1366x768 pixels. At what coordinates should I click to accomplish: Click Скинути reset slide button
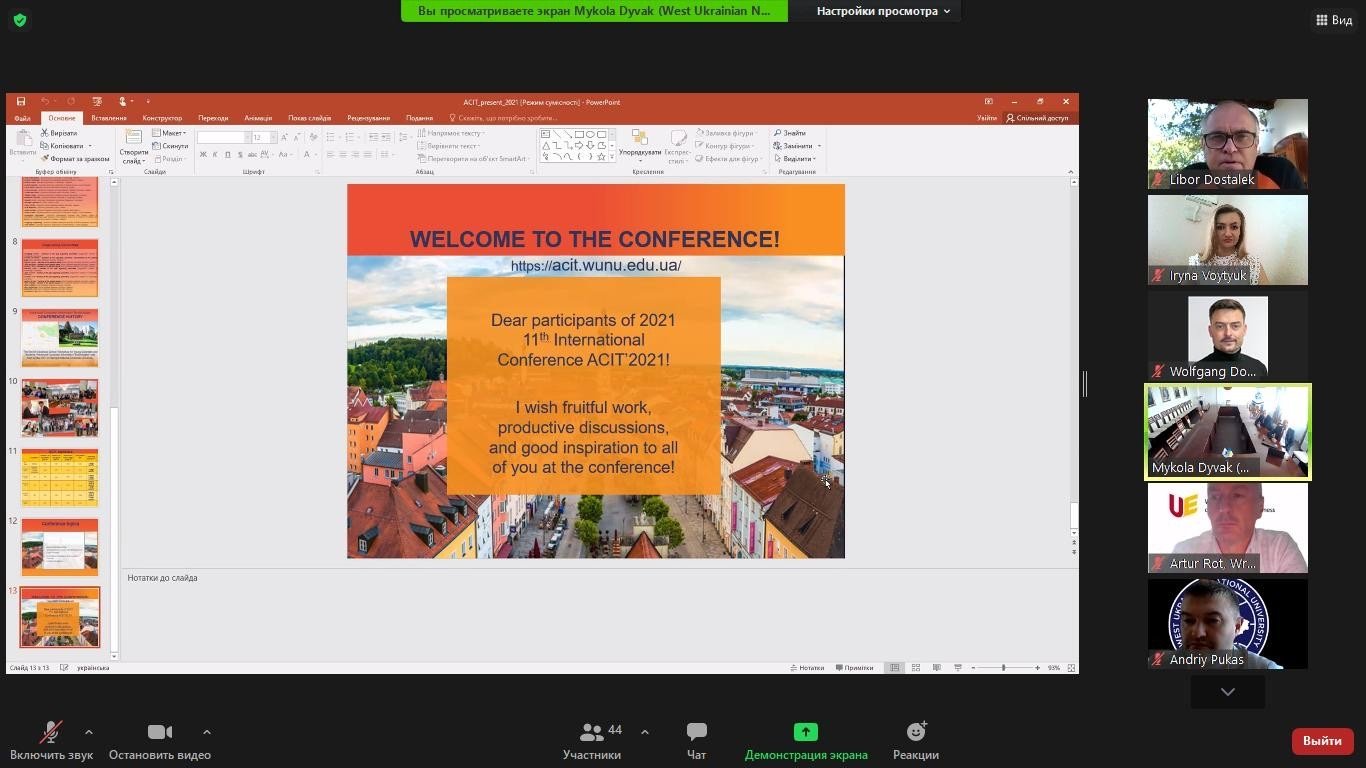(x=170, y=146)
